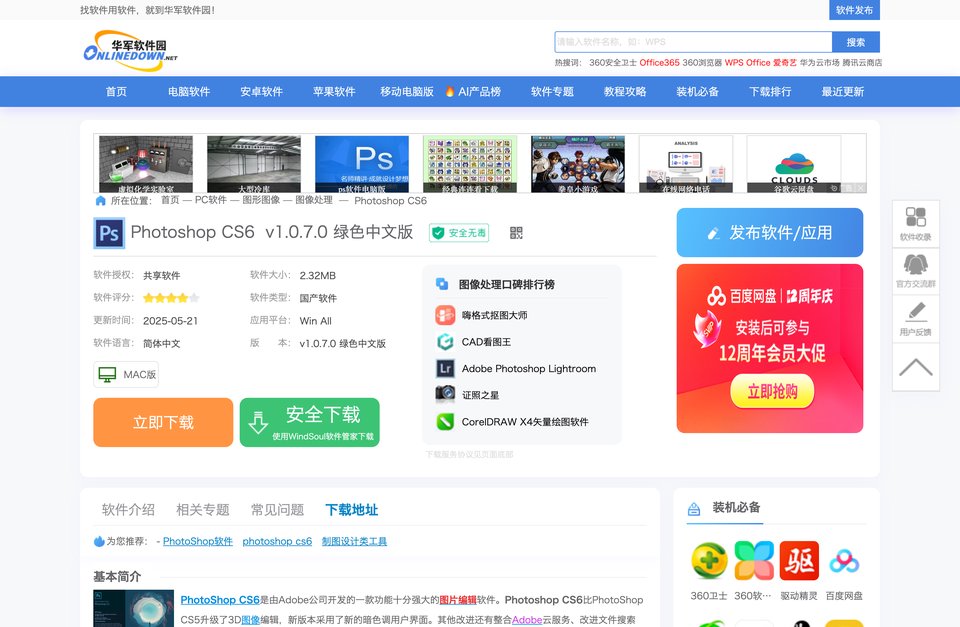
Task: Click the 图片编辑 link in intro
Action: point(458,600)
